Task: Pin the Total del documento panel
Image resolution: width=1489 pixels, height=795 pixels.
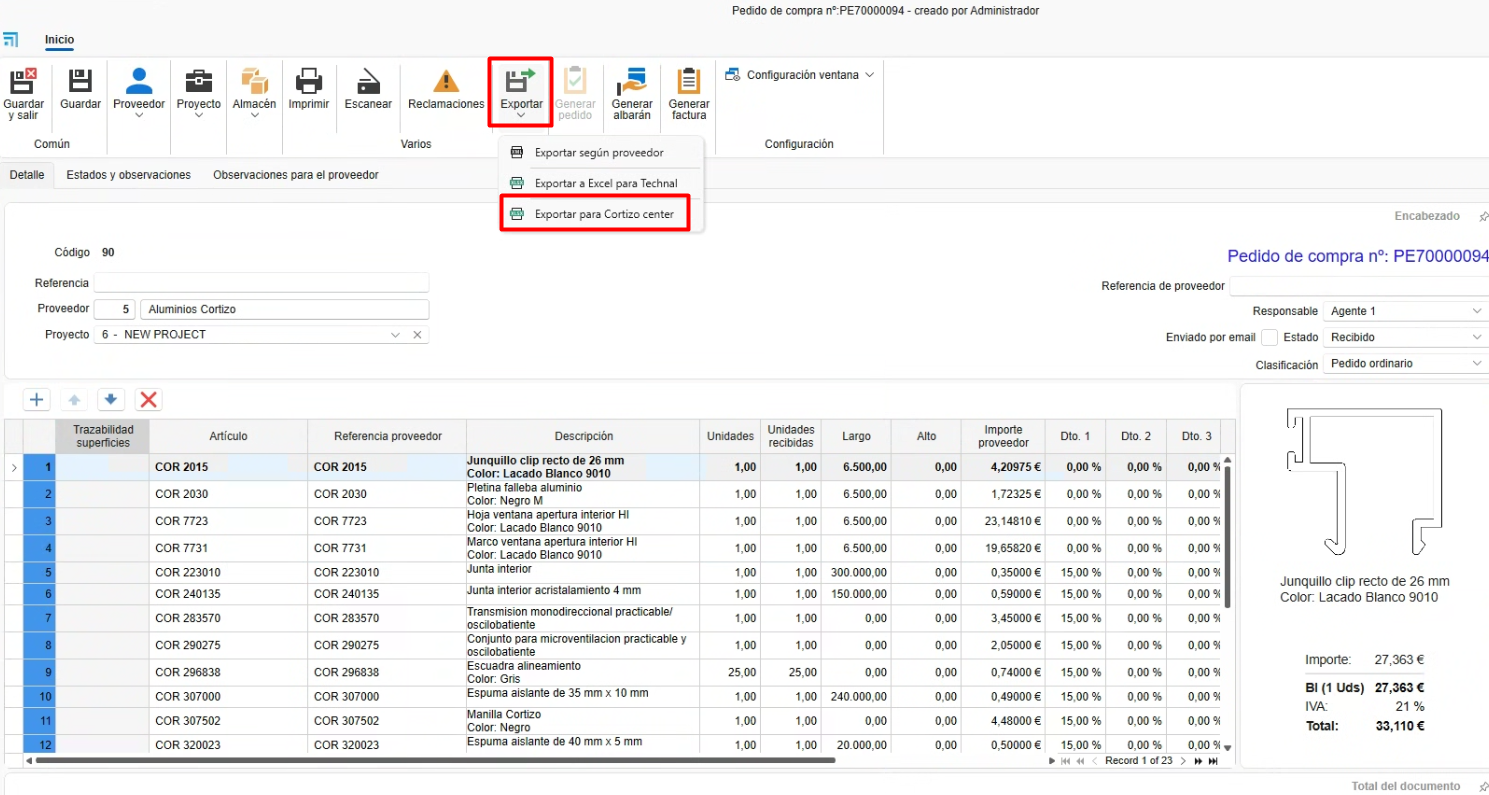Action: tap(1483, 787)
